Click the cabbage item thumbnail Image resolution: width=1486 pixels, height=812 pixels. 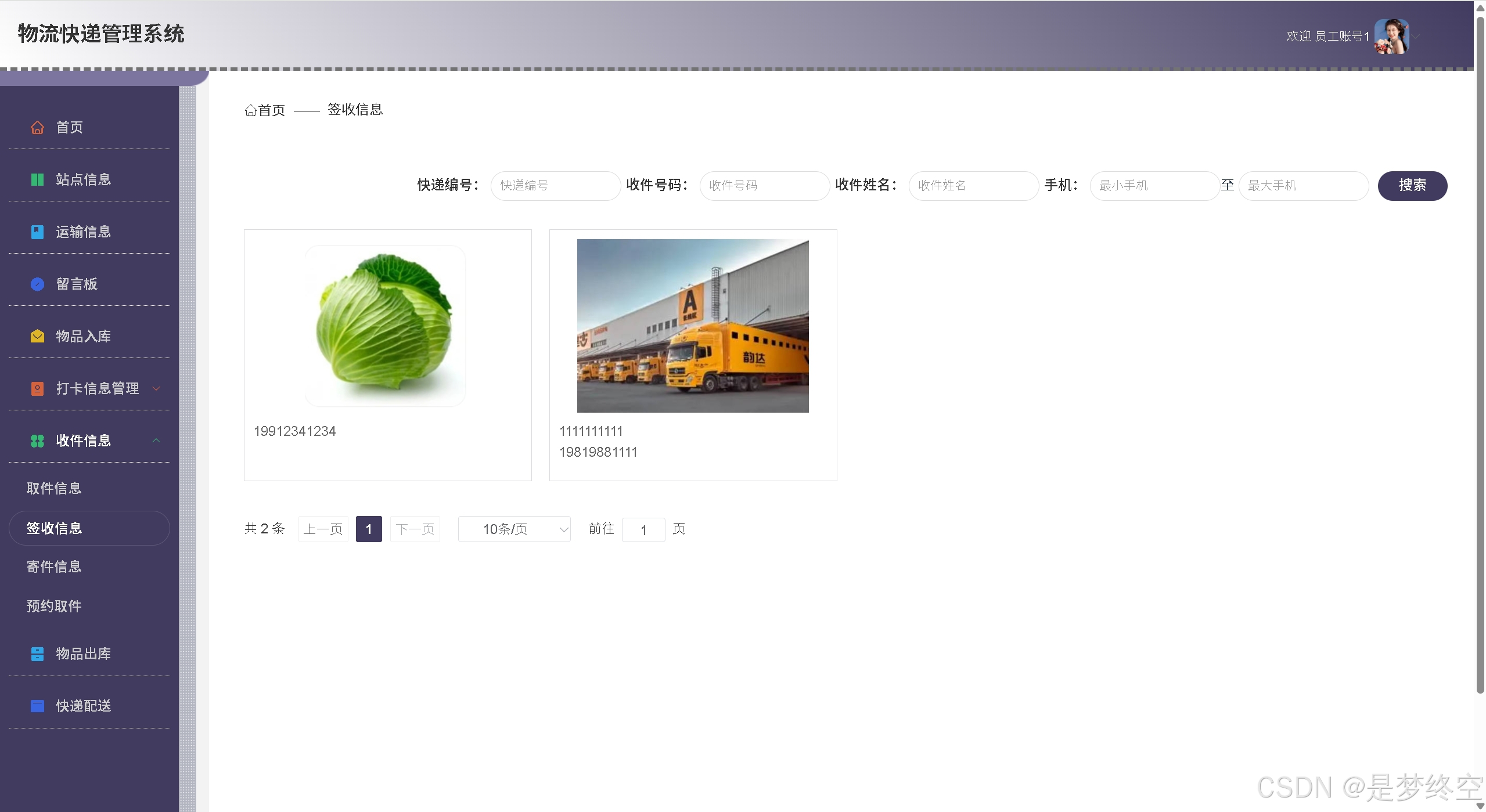(x=386, y=325)
